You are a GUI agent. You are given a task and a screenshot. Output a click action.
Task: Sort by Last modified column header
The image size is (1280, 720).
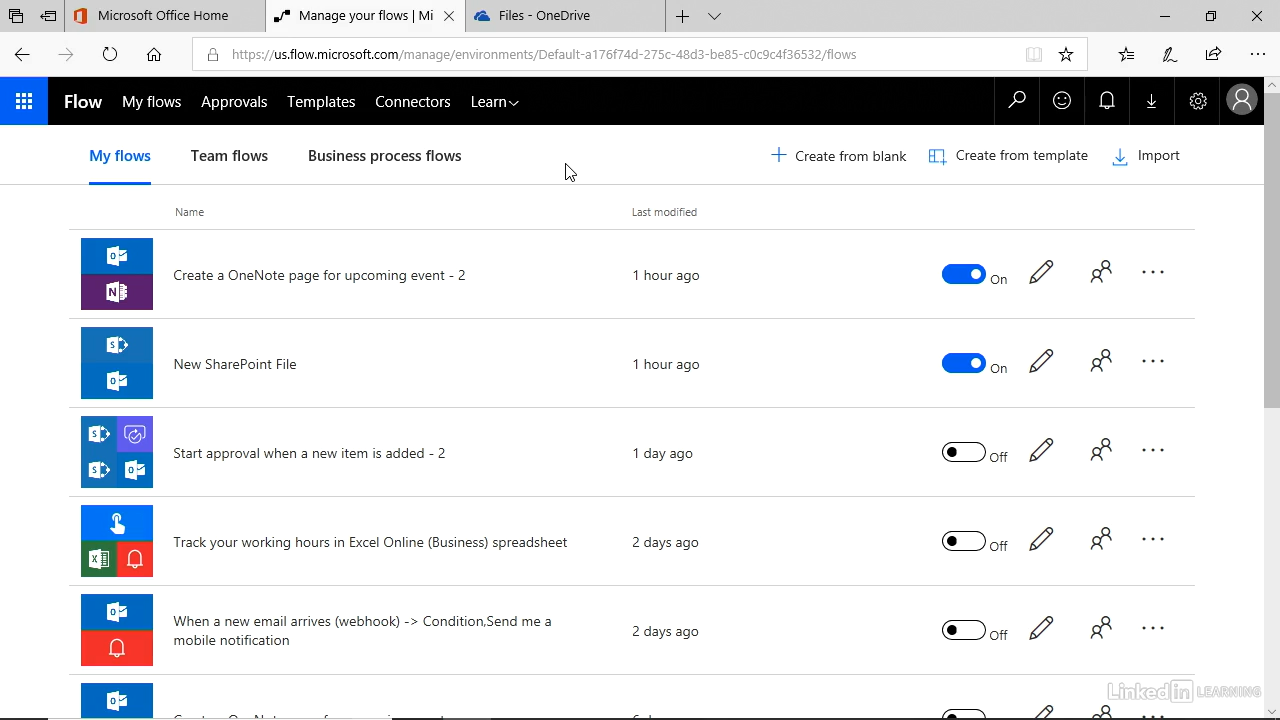[664, 212]
